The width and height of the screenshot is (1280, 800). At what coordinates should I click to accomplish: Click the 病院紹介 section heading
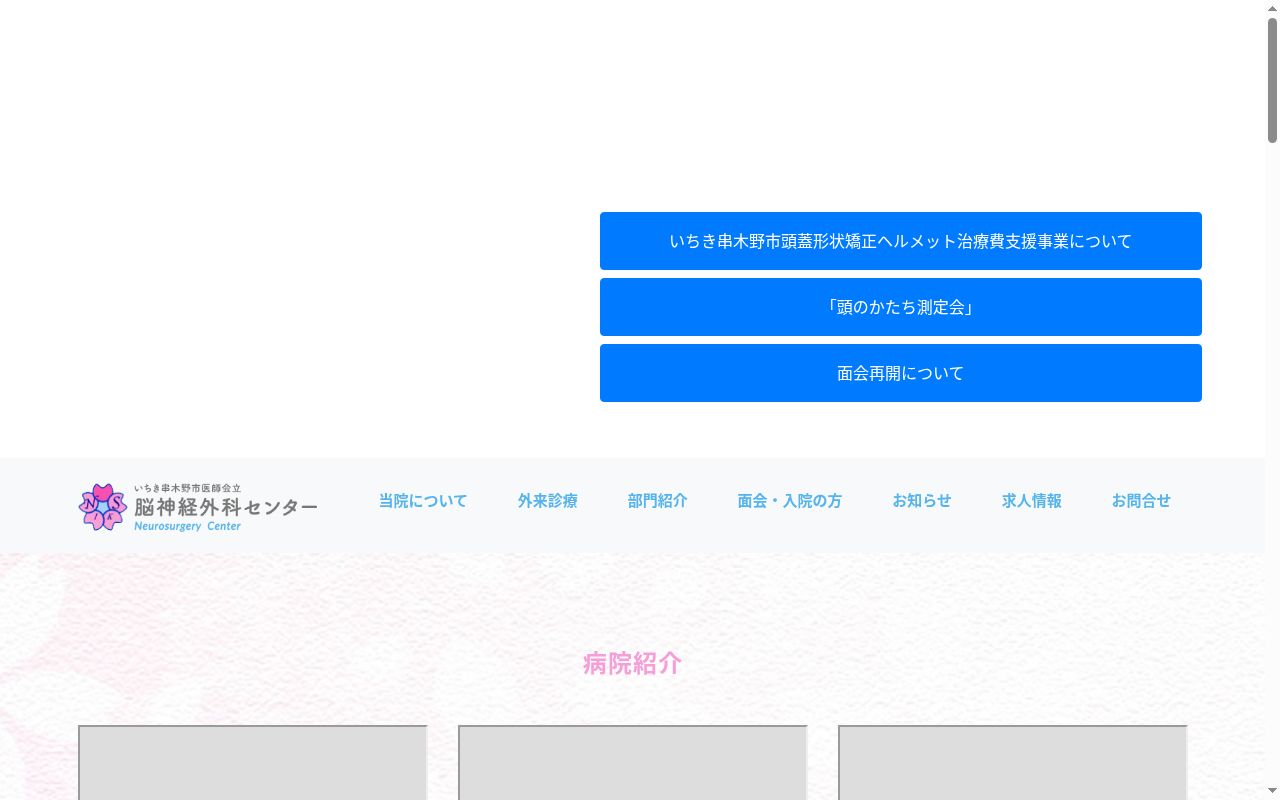(x=633, y=663)
